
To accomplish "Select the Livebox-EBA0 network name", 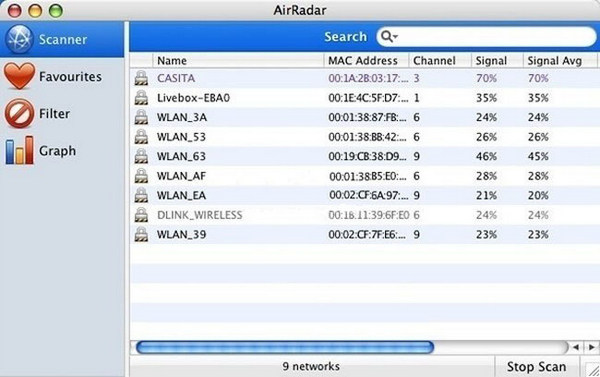I will click(x=194, y=98).
